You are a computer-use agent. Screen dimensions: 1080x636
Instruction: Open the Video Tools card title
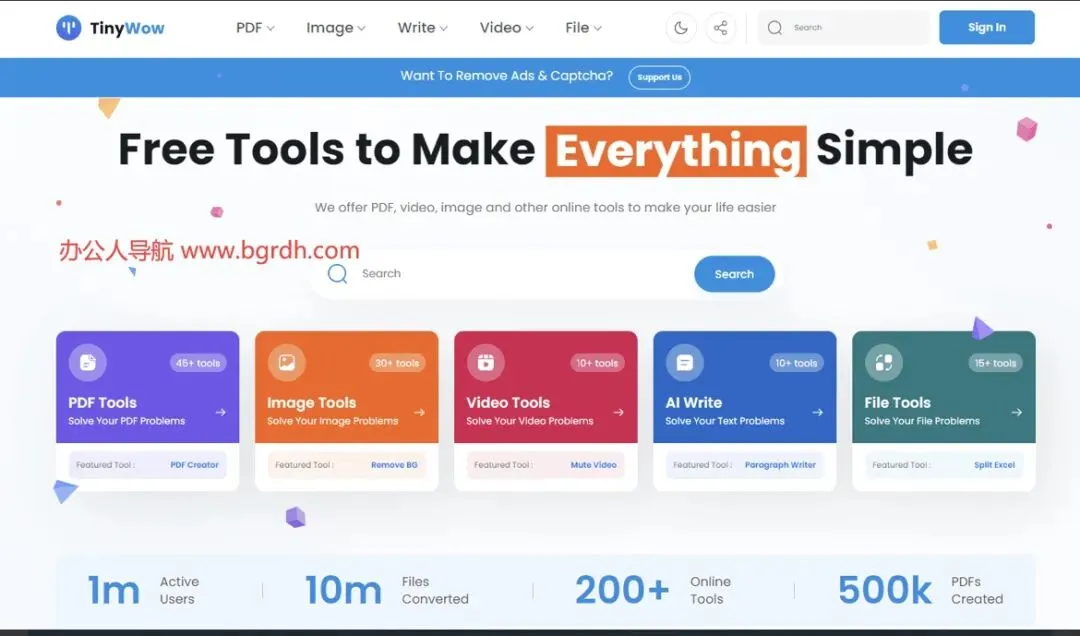point(508,402)
